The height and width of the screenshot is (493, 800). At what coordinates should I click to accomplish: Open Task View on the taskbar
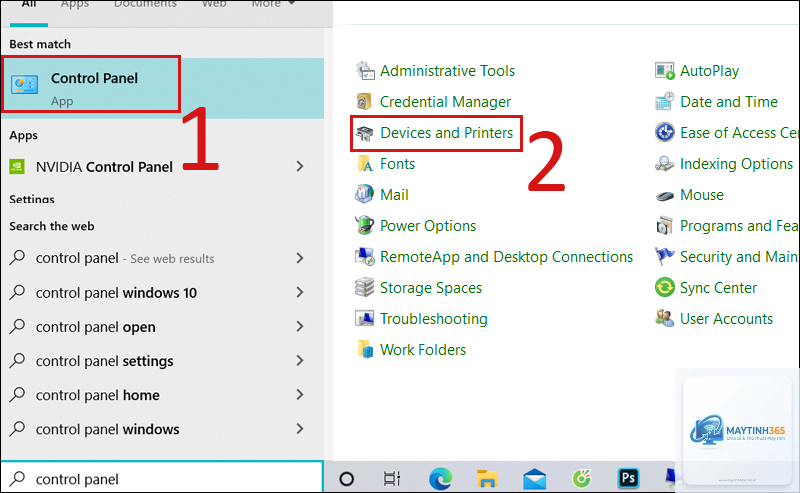pyautogui.click(x=392, y=479)
